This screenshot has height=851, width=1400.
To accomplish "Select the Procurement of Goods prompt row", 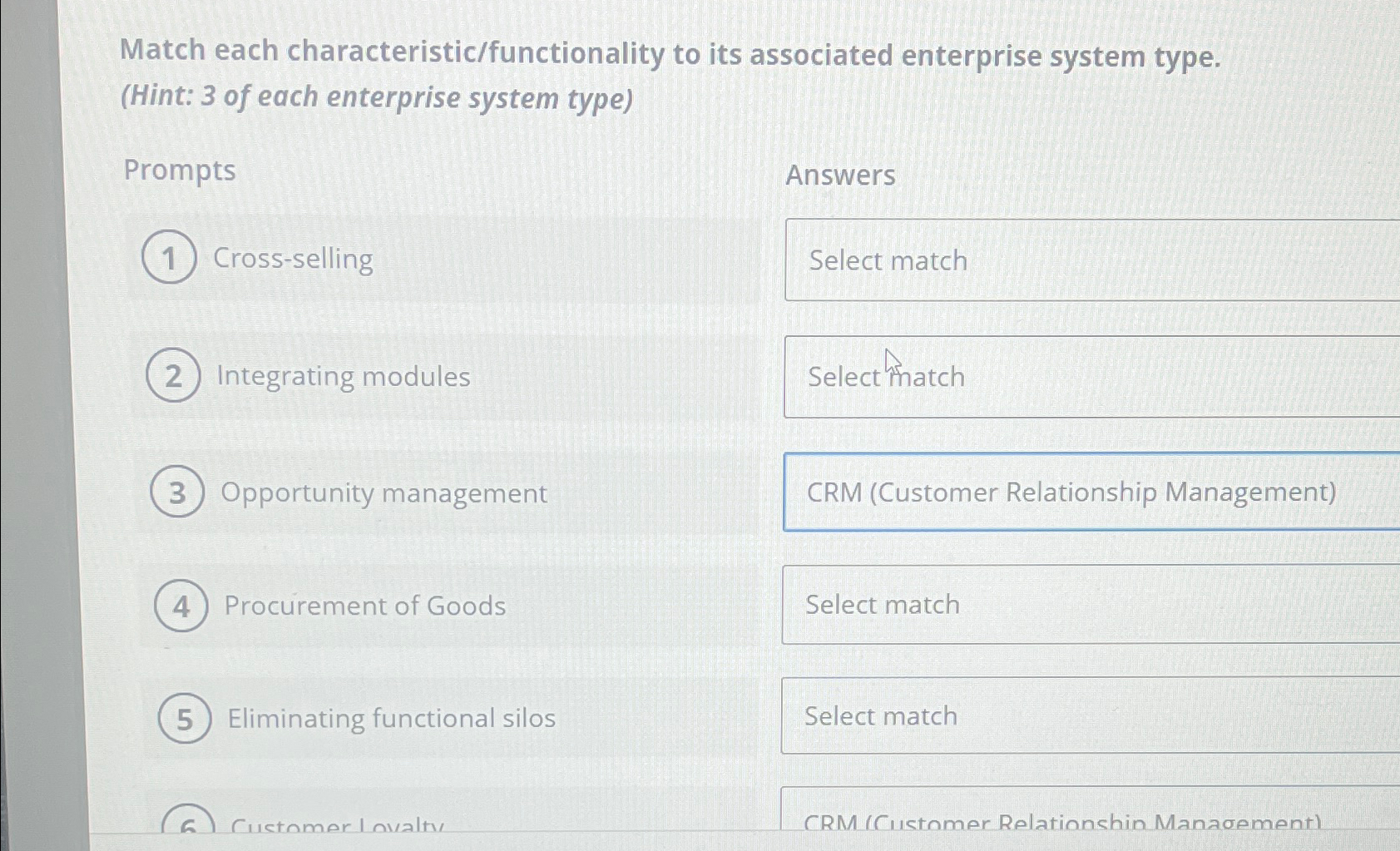I will [416, 605].
